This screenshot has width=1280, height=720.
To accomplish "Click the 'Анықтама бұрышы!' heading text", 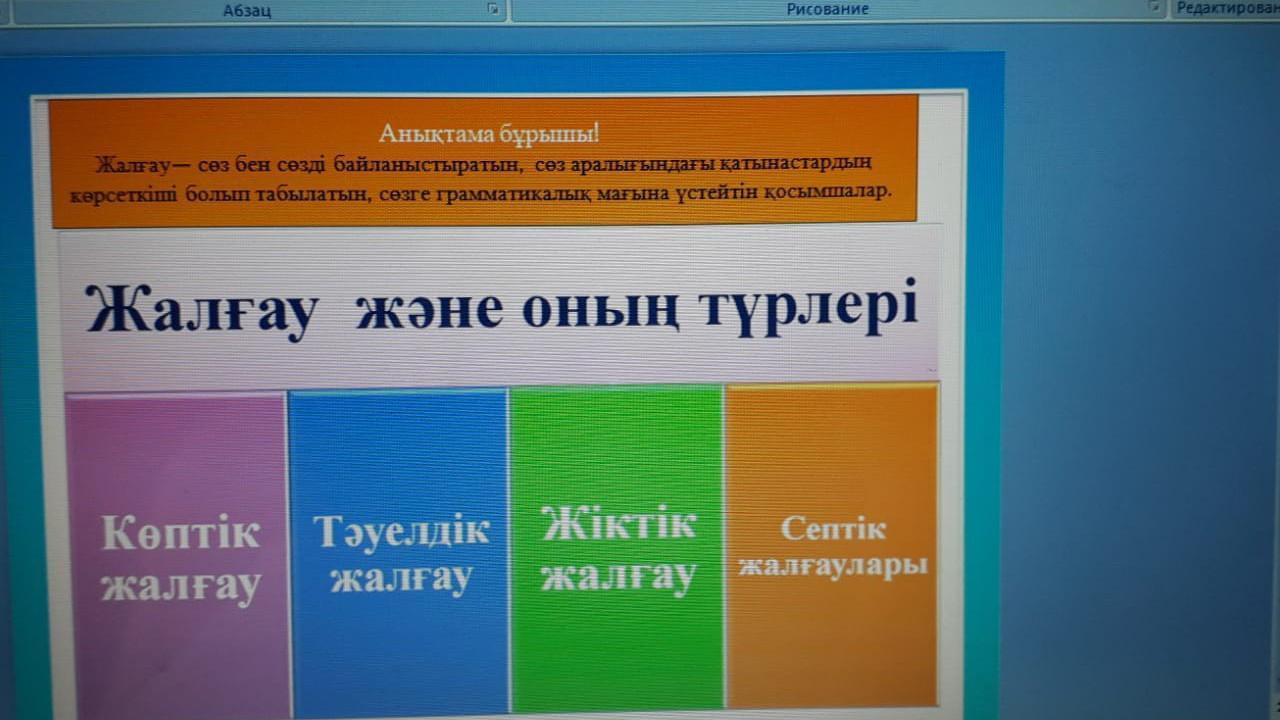I will (489, 132).
